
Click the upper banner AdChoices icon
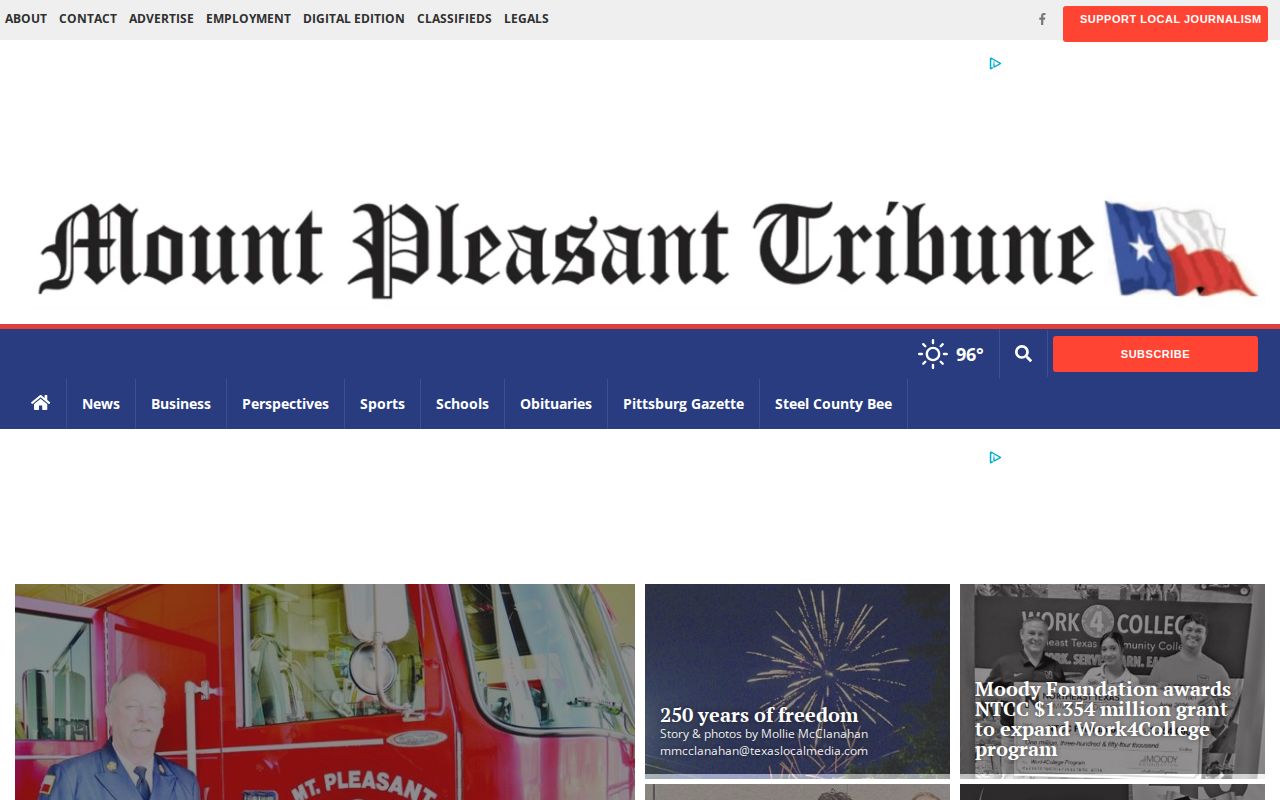[995, 63]
